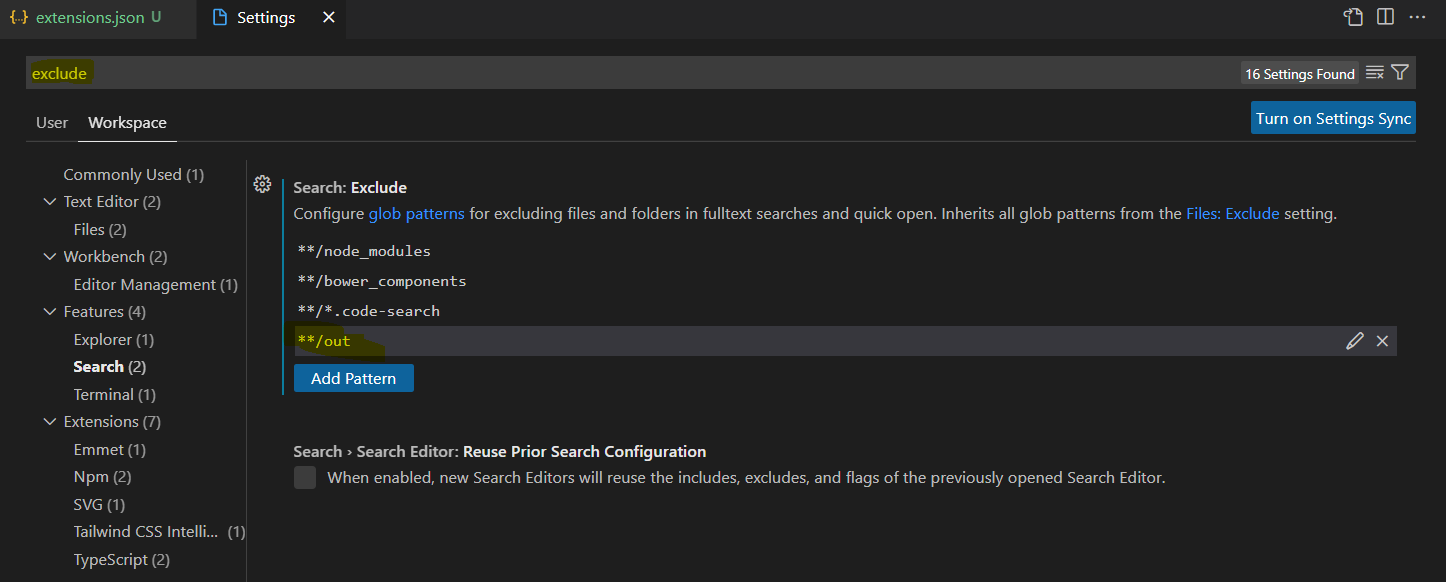Open the Files: Exclude setting link
Screen dimensions: 1446x582
point(1232,214)
